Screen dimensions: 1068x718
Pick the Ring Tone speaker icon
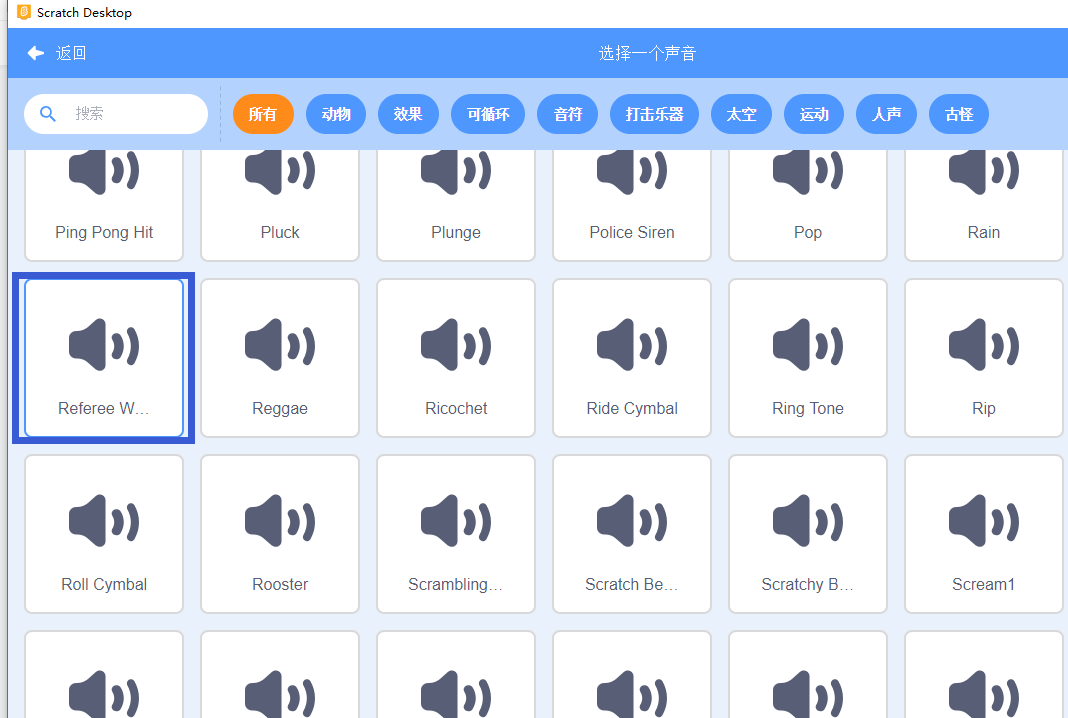pos(808,345)
